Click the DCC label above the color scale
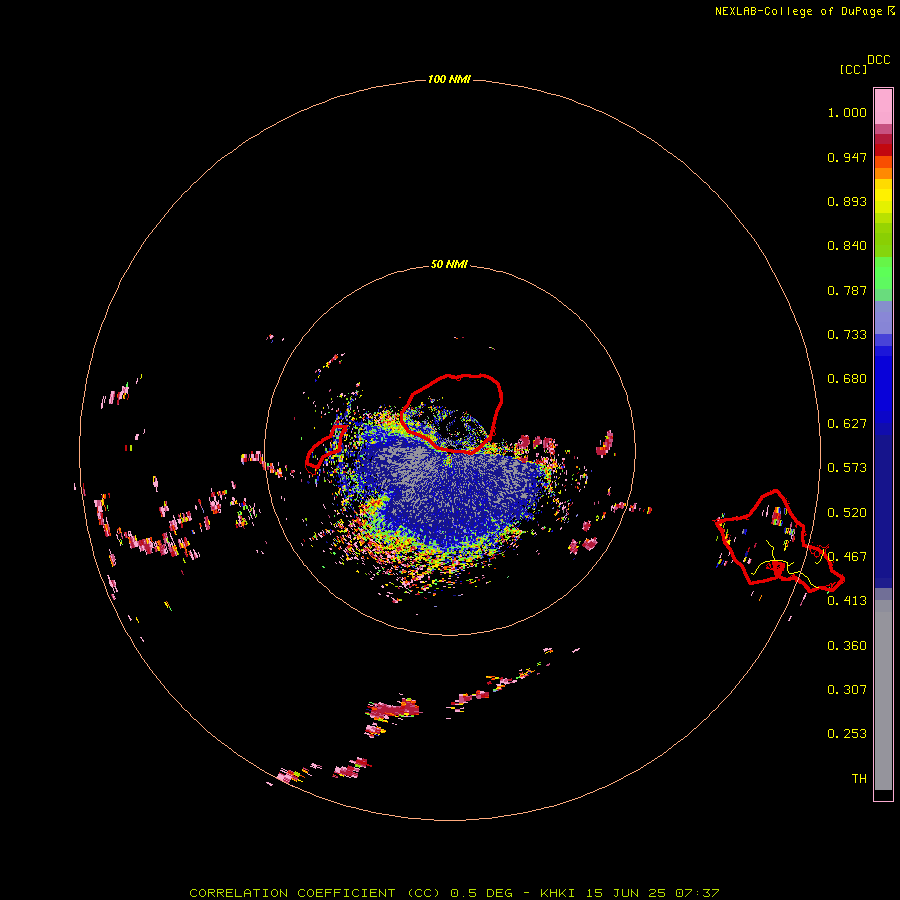Screen dimensions: 900x900 coord(879,60)
